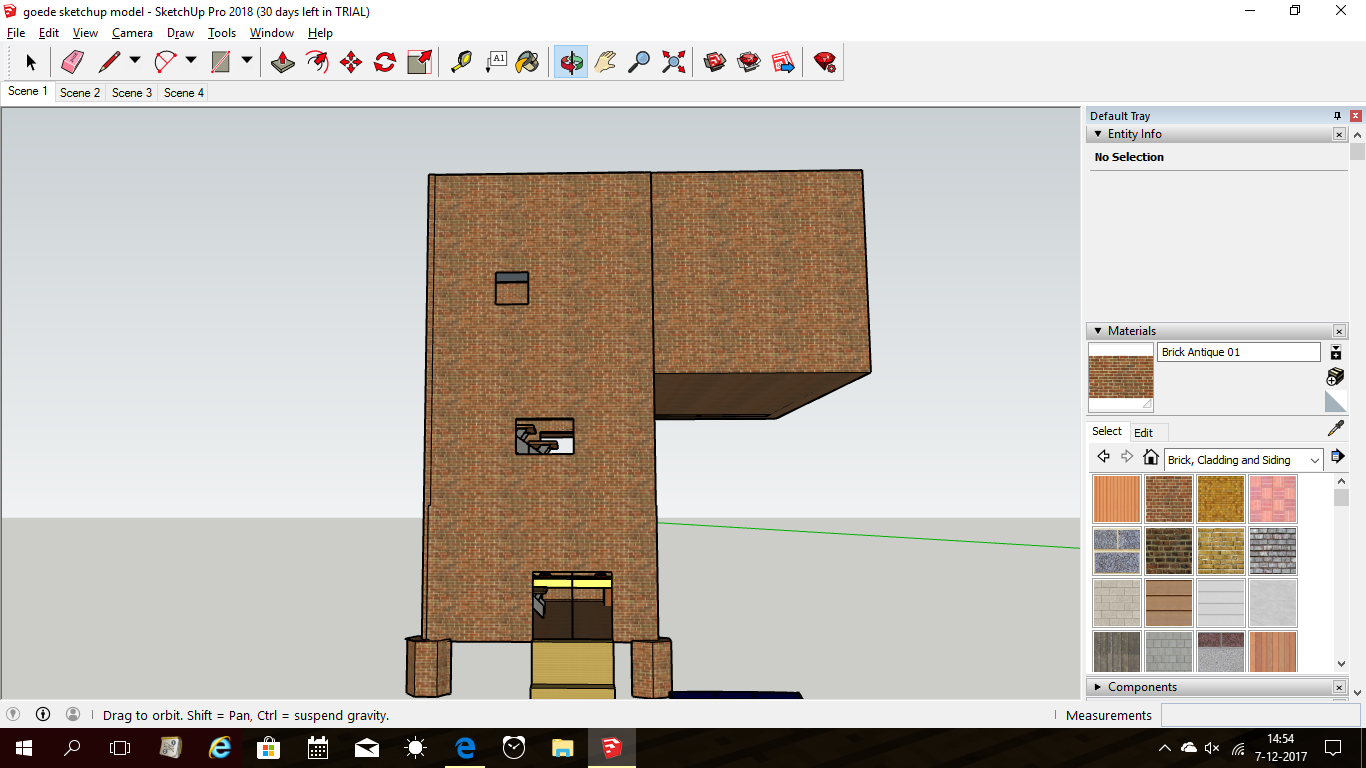Go to materials home collection
Image resolution: width=1366 pixels, height=768 pixels.
click(x=1151, y=458)
